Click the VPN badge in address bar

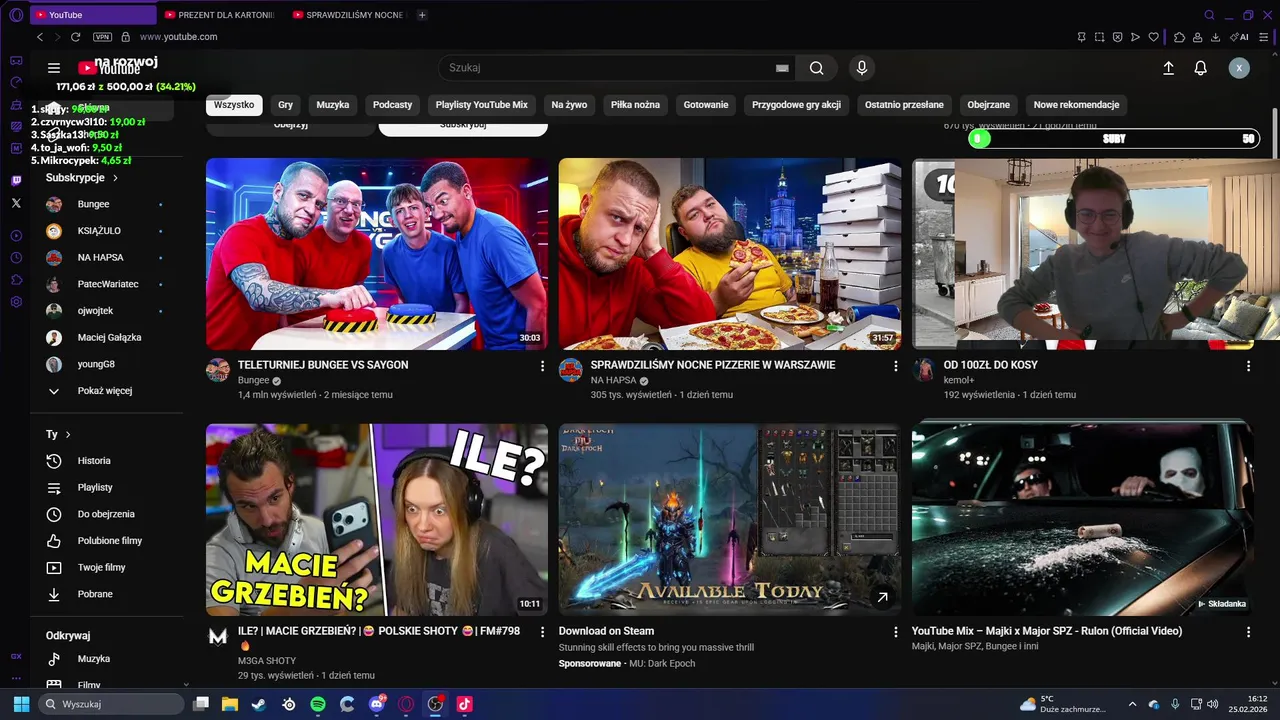(102, 37)
